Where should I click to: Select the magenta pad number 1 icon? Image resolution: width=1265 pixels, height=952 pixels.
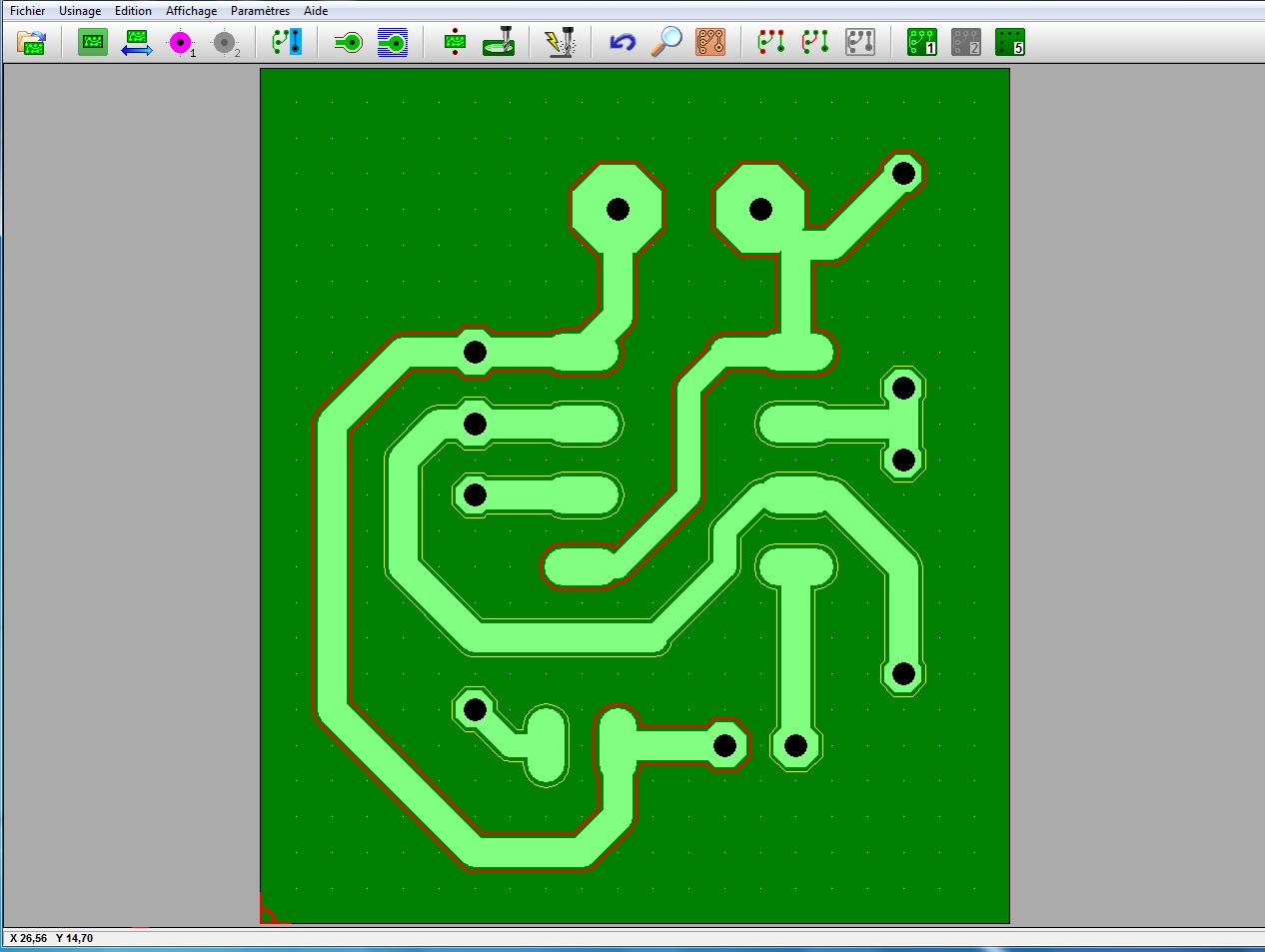pyautogui.click(x=181, y=43)
